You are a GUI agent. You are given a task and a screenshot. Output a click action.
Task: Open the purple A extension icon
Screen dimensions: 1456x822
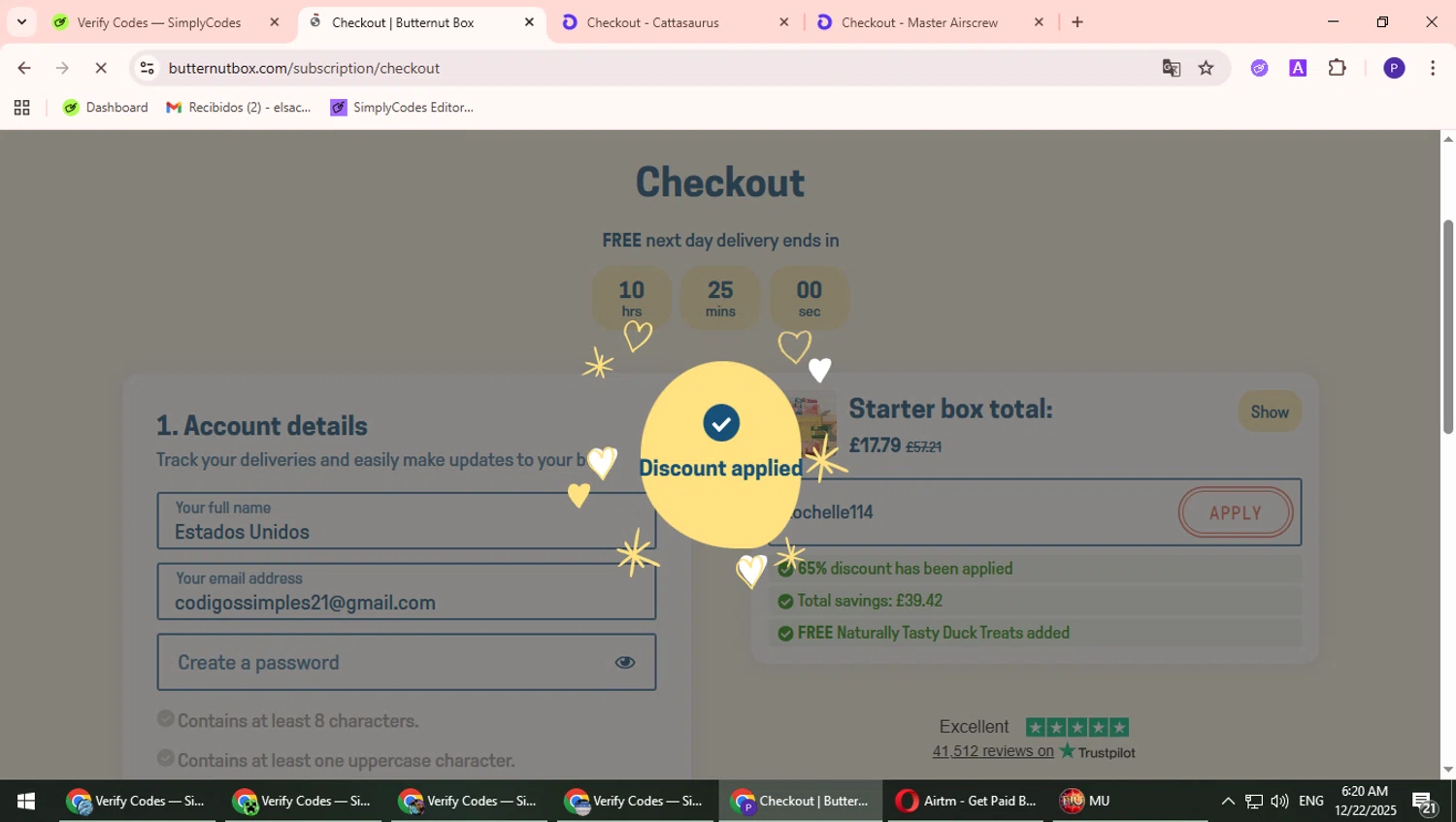coord(1298,68)
